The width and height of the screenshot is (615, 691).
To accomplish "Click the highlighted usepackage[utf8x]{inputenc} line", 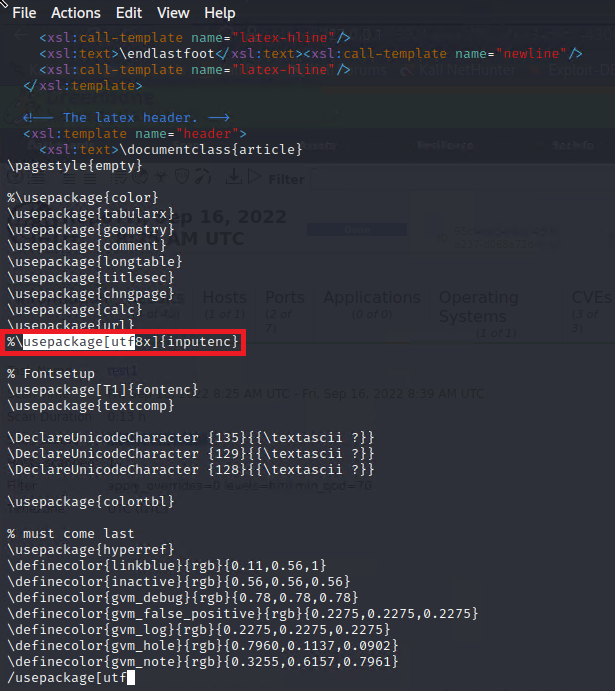I will (x=123, y=342).
